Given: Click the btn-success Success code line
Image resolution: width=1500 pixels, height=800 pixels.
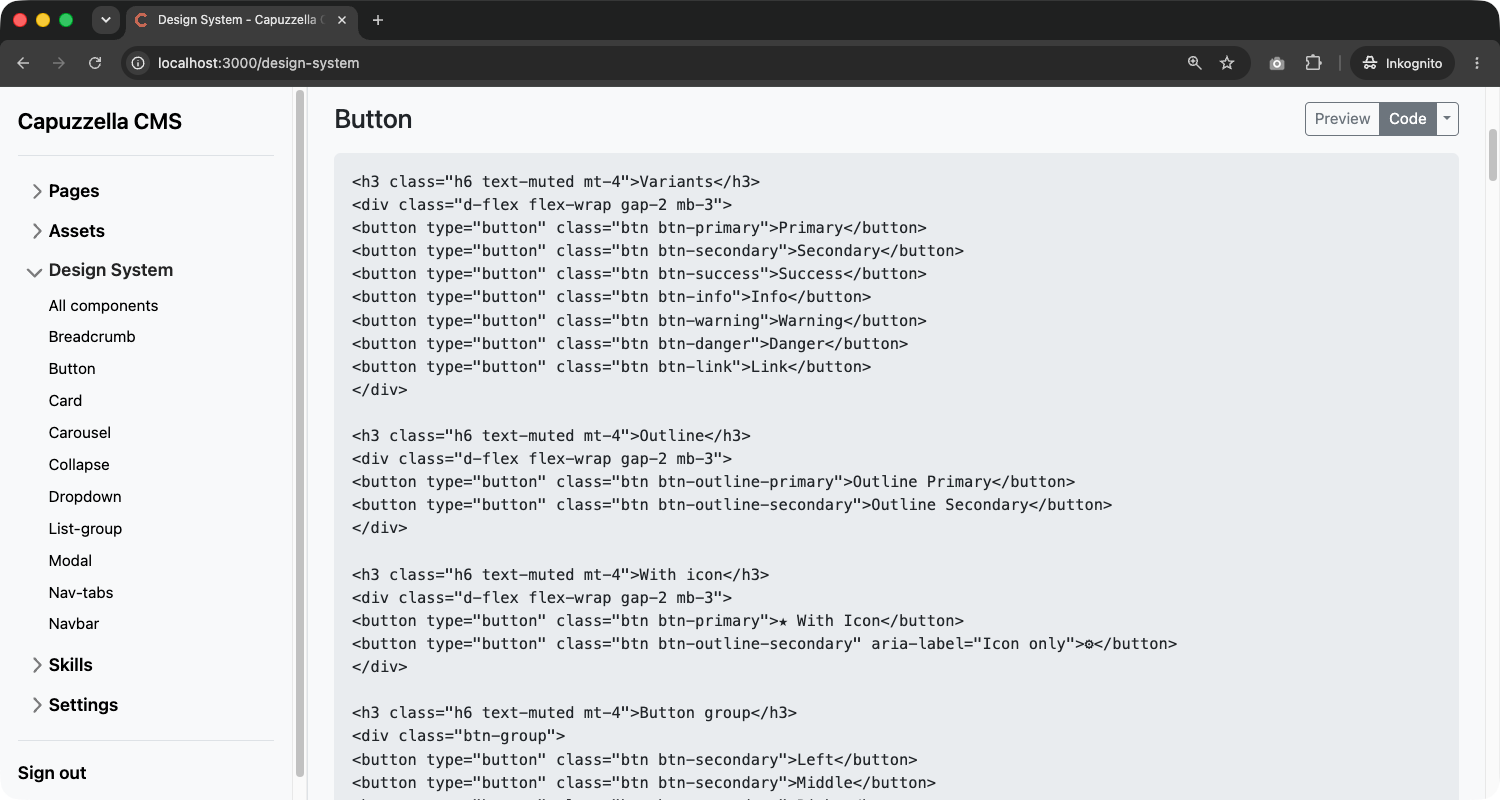Looking at the screenshot, I should click(x=639, y=274).
